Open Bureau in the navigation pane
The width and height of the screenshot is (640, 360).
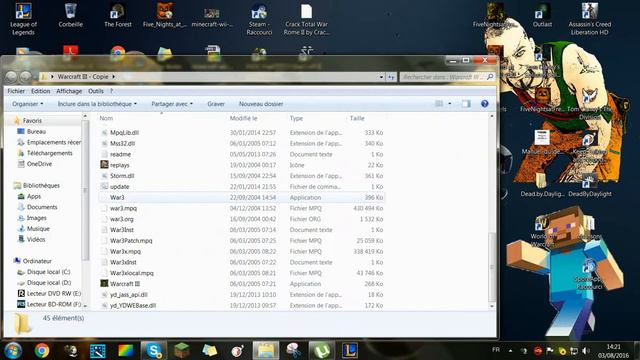(36, 131)
